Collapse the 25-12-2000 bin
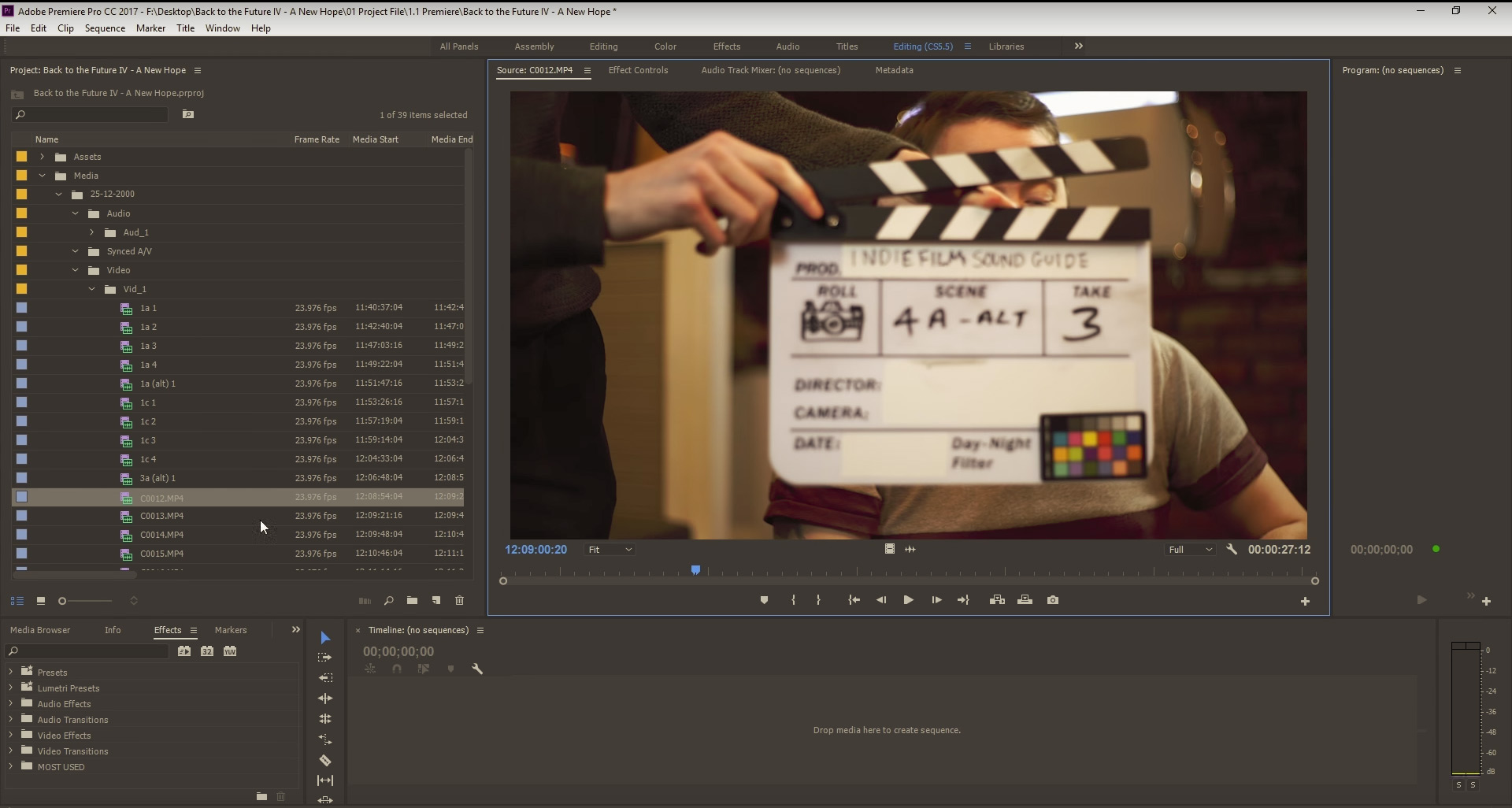 point(59,194)
